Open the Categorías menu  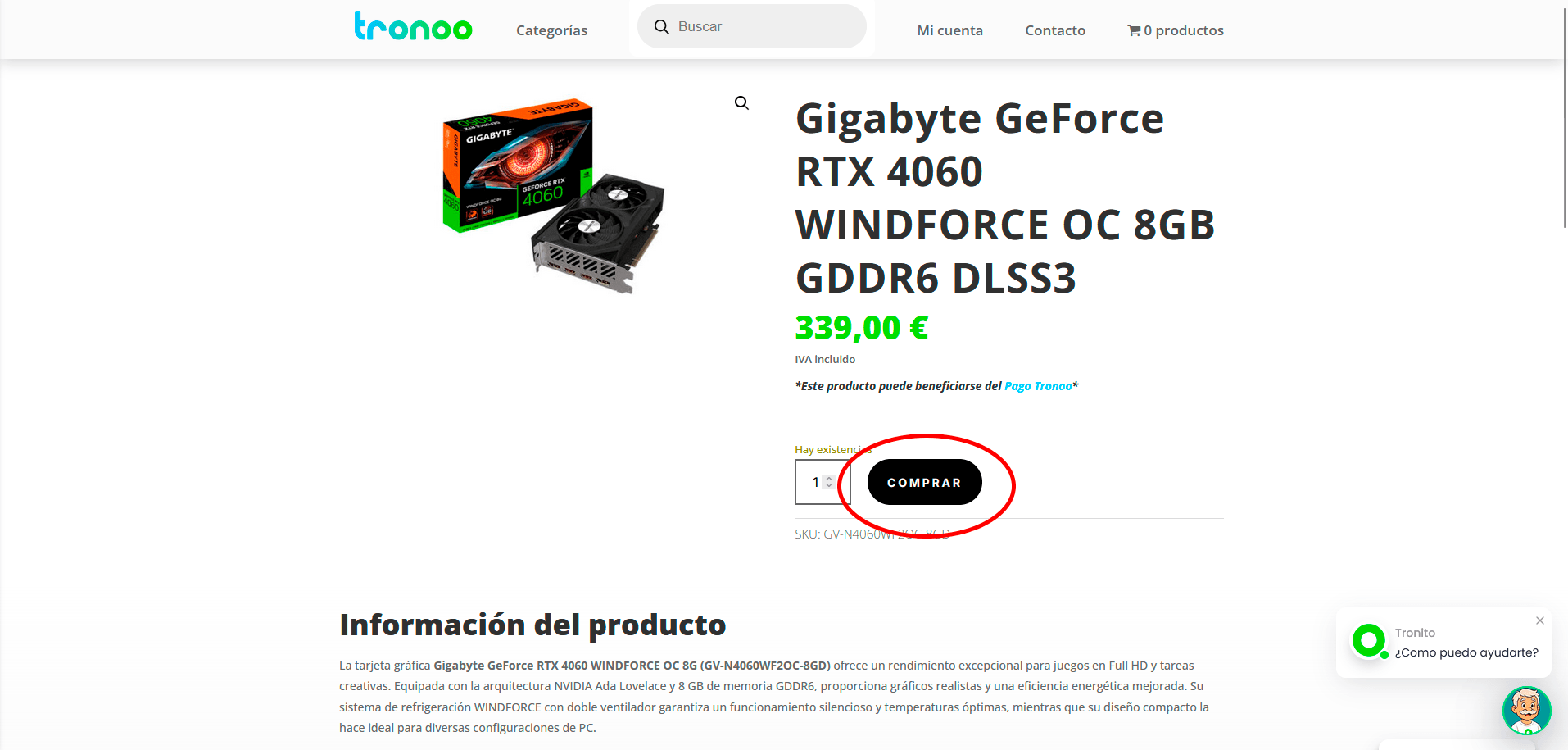(x=551, y=30)
